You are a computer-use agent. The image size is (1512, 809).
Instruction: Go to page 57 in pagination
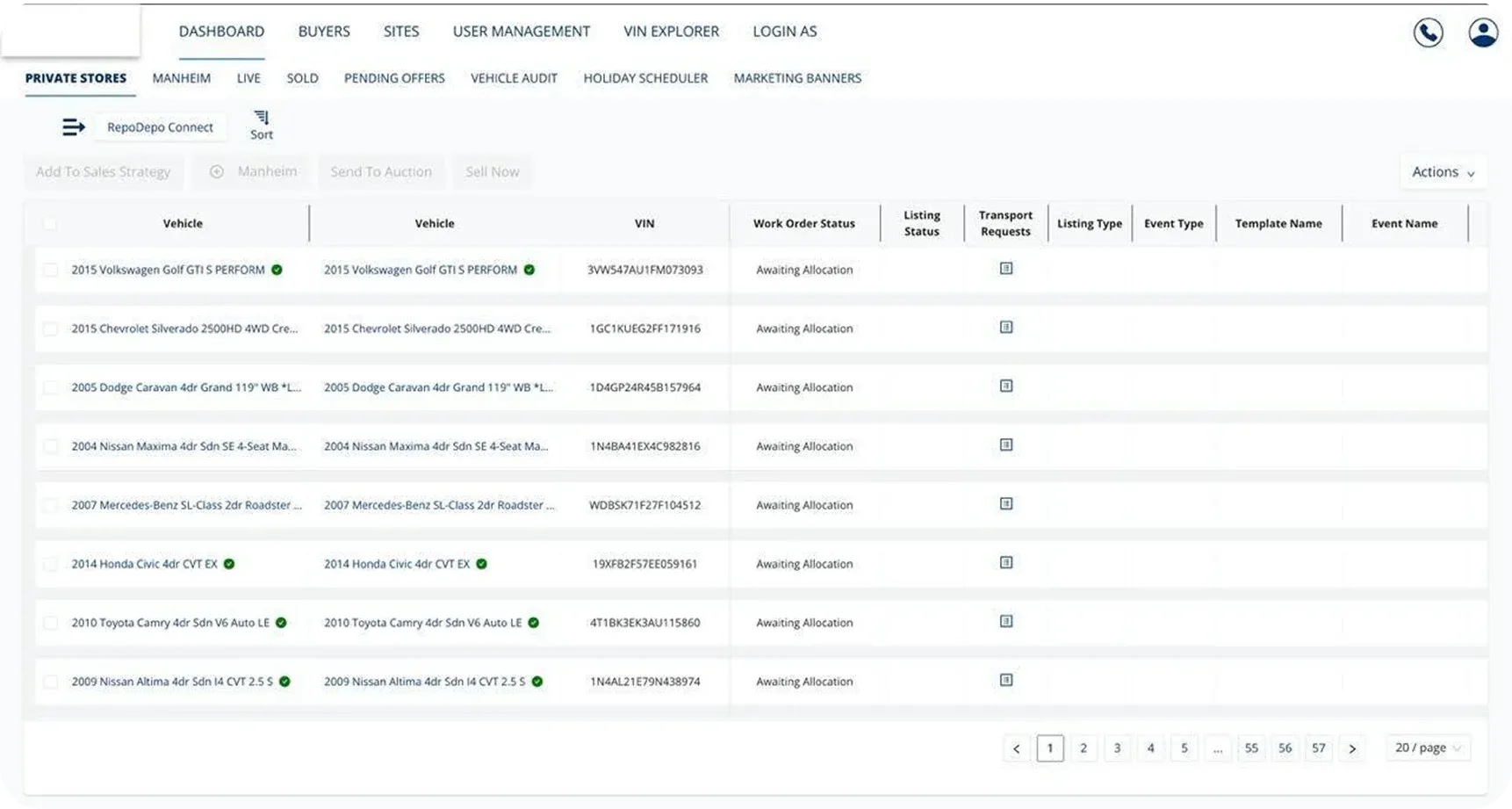click(1319, 748)
